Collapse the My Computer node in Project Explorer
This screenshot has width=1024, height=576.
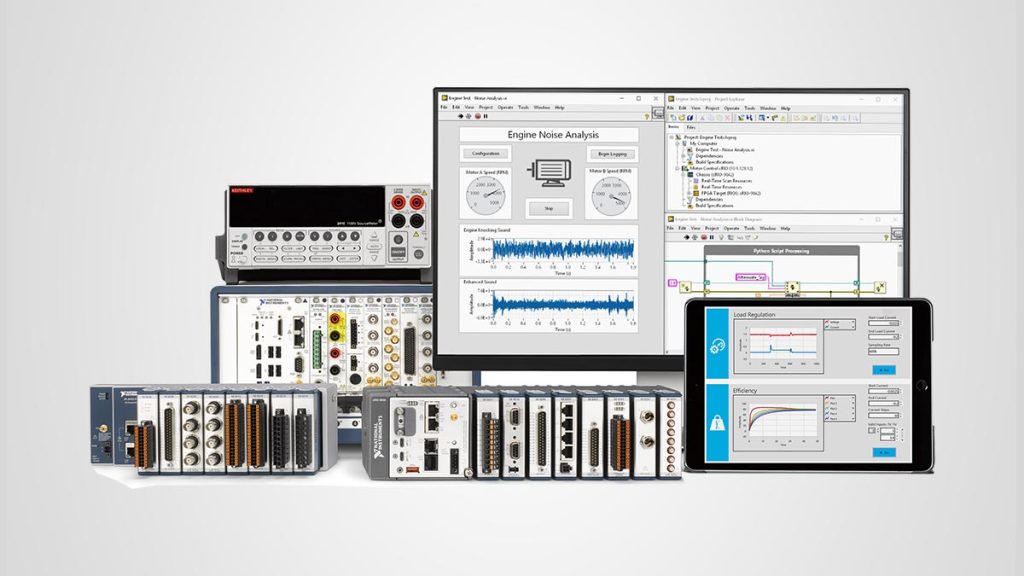677,144
